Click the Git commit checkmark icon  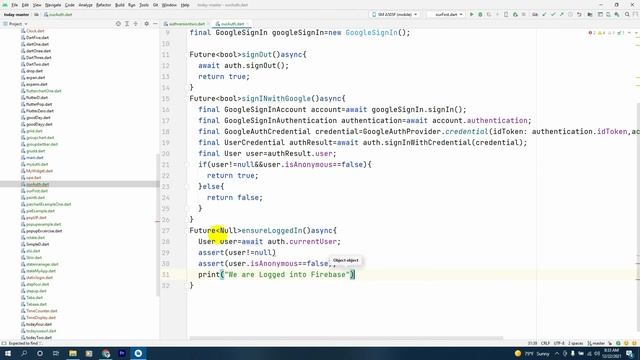click(x=553, y=14)
